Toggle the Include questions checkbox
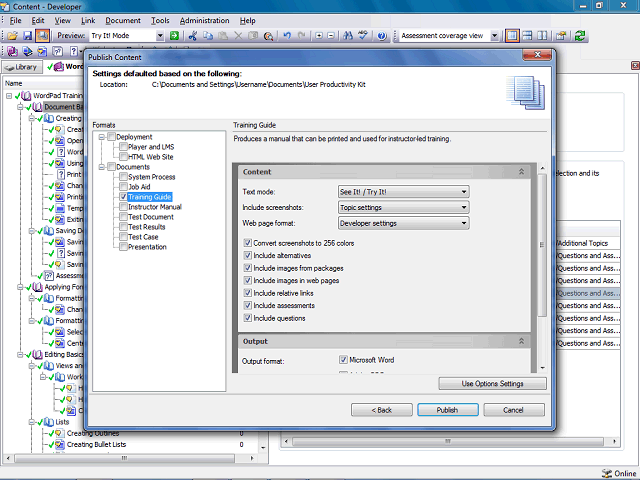The height and width of the screenshot is (480, 640). click(x=247, y=318)
